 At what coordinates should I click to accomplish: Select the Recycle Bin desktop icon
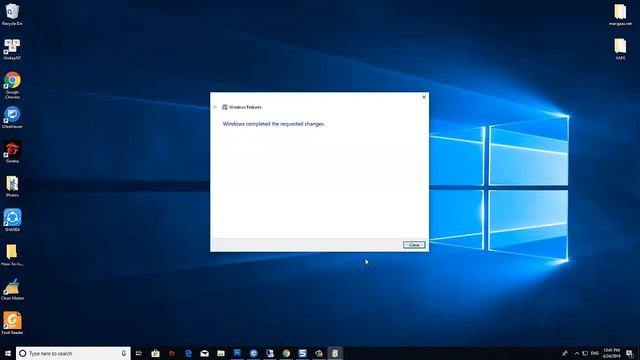click(12, 15)
